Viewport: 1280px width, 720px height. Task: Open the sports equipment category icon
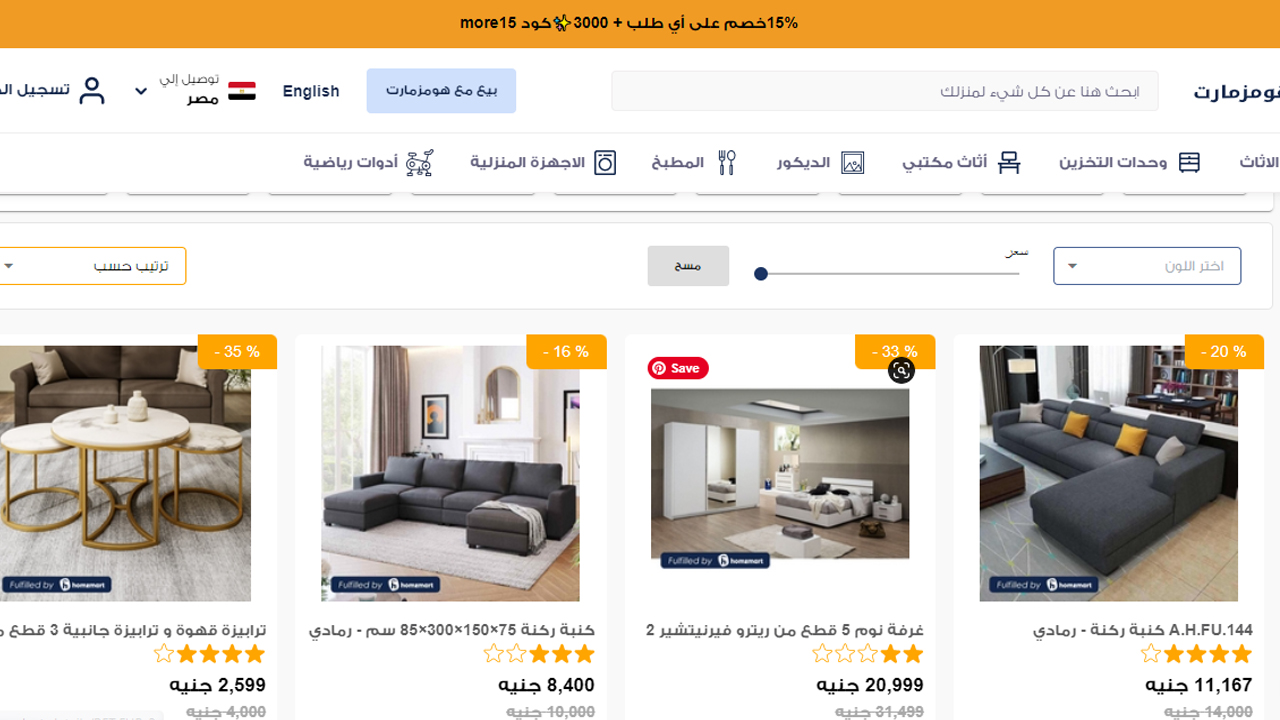[420, 162]
